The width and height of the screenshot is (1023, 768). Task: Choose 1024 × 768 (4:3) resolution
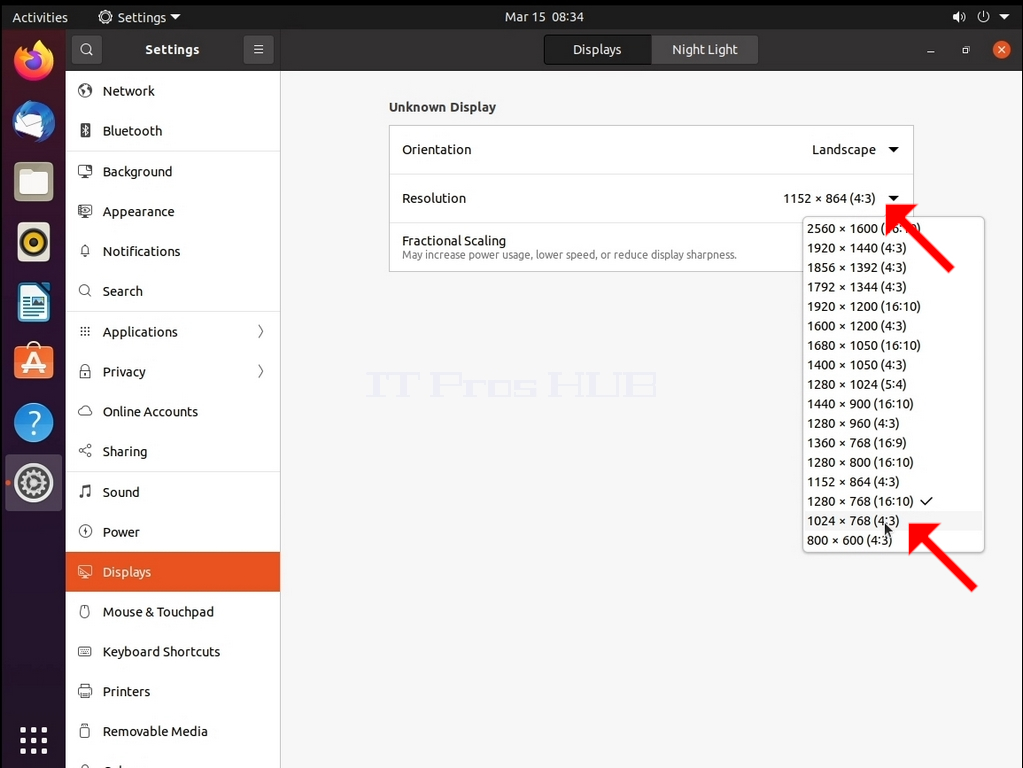893,521
